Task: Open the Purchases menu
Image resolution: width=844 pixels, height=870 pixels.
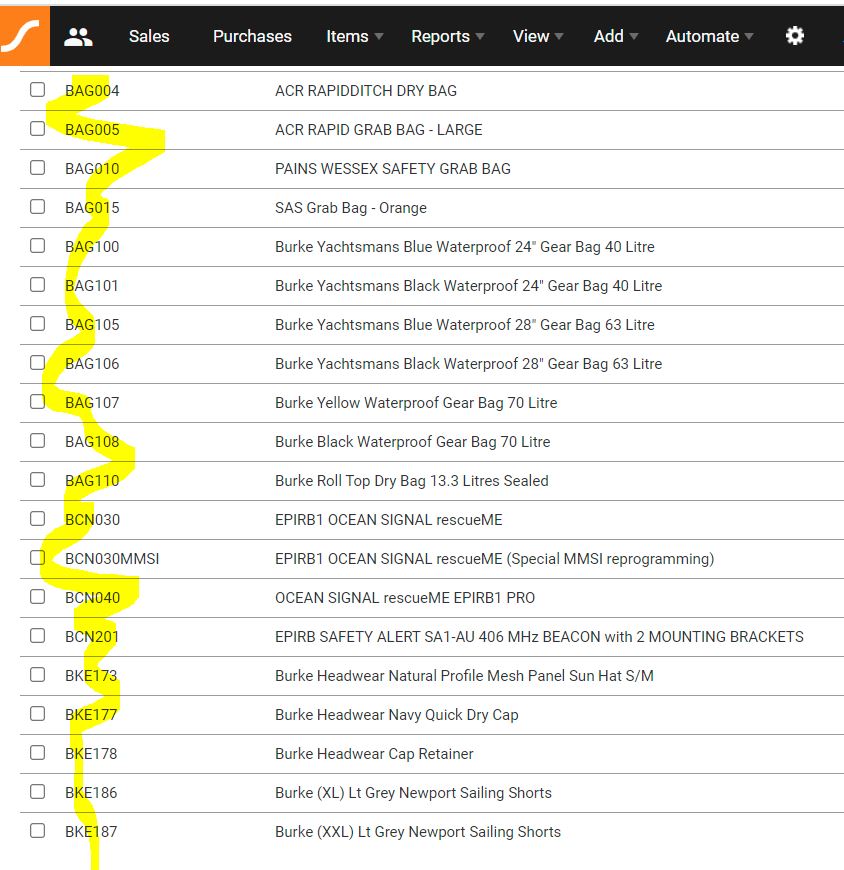Action: [252, 37]
